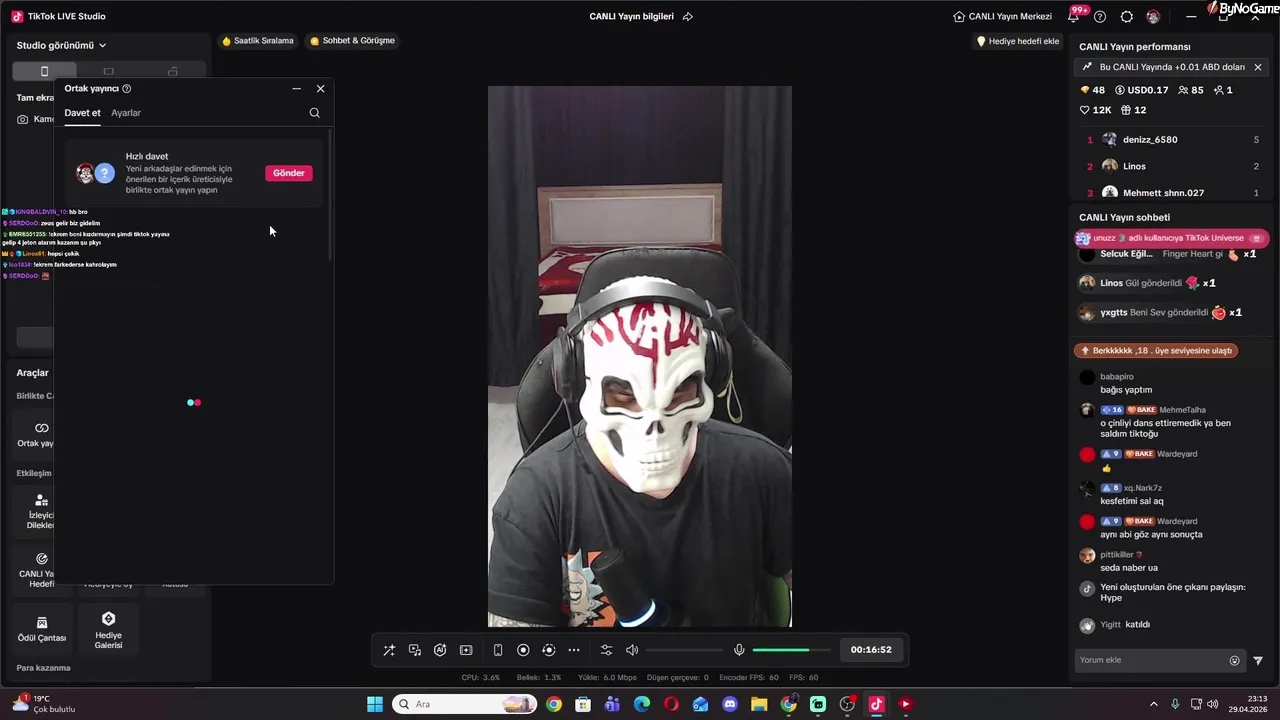This screenshot has width=1280, height=720.
Task: Open ranked viewer Linos row
Action: tap(1172, 166)
